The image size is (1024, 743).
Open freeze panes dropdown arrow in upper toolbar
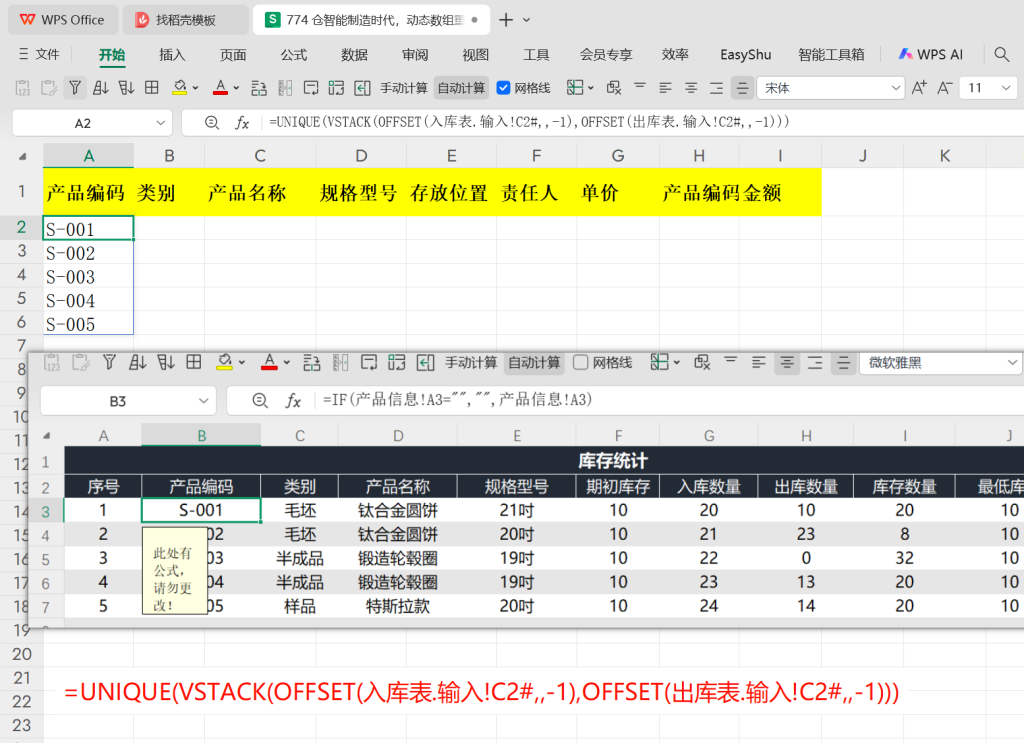tap(590, 88)
